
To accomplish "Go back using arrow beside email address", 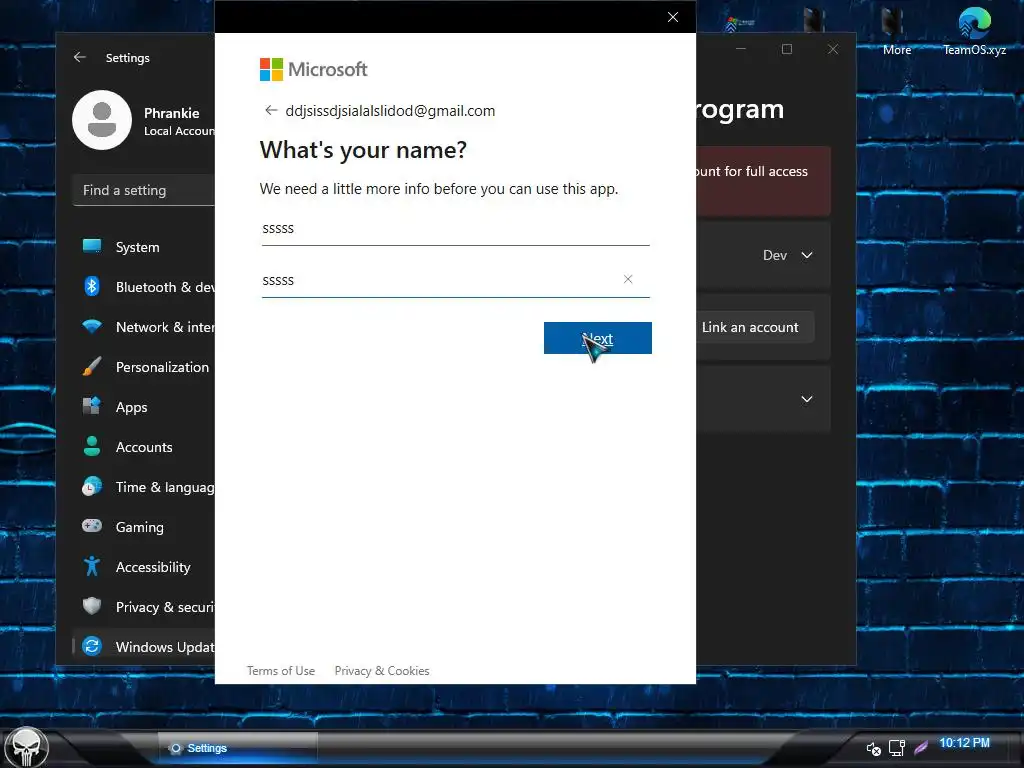I will [271, 110].
